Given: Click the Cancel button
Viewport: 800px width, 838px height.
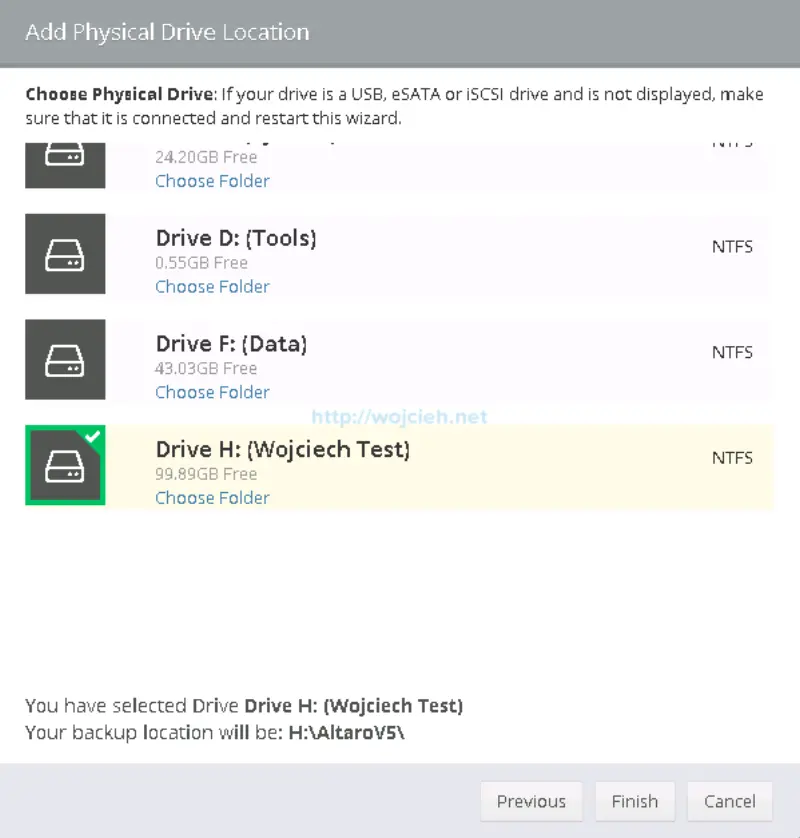Looking at the screenshot, I should pyautogui.click(x=729, y=801).
